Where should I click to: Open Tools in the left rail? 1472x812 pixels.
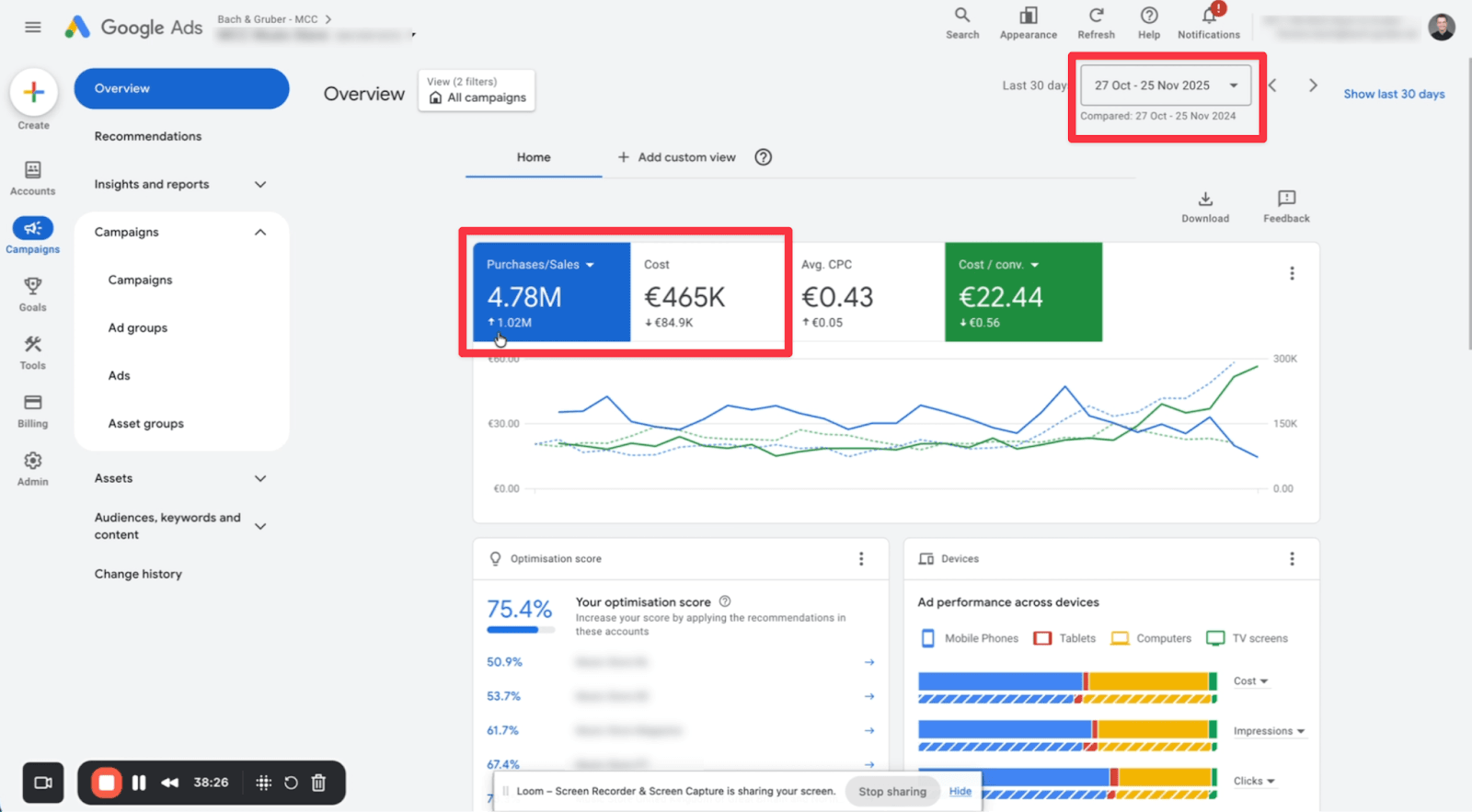click(33, 352)
